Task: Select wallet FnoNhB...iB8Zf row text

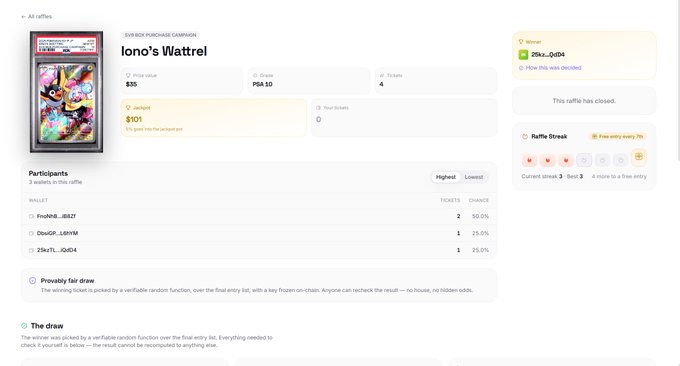Action: [56, 216]
